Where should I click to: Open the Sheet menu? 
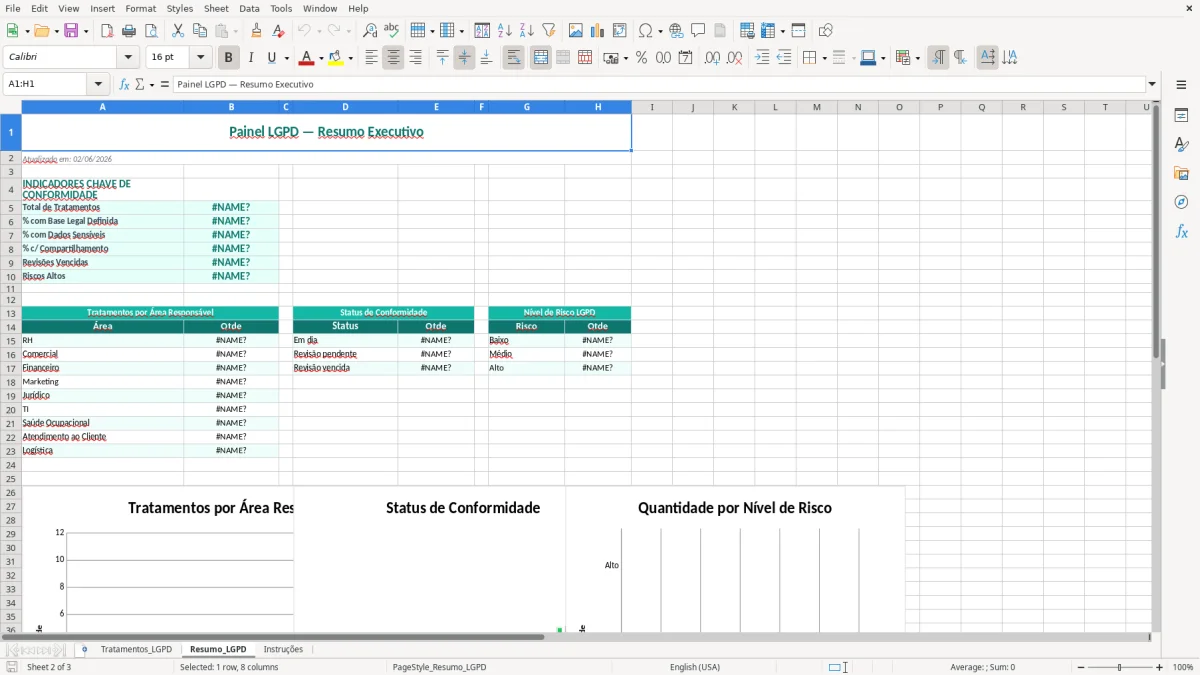pos(216,8)
